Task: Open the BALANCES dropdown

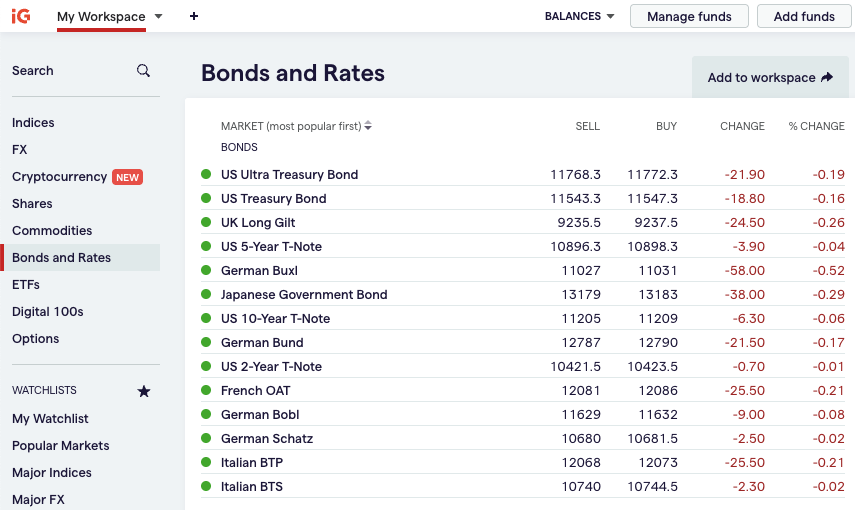Action: pos(580,16)
